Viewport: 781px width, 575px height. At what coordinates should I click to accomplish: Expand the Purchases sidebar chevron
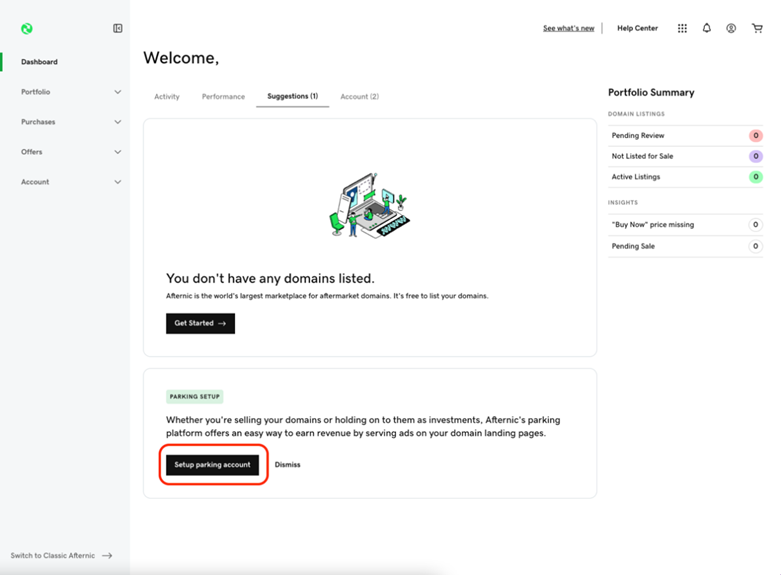coord(118,122)
